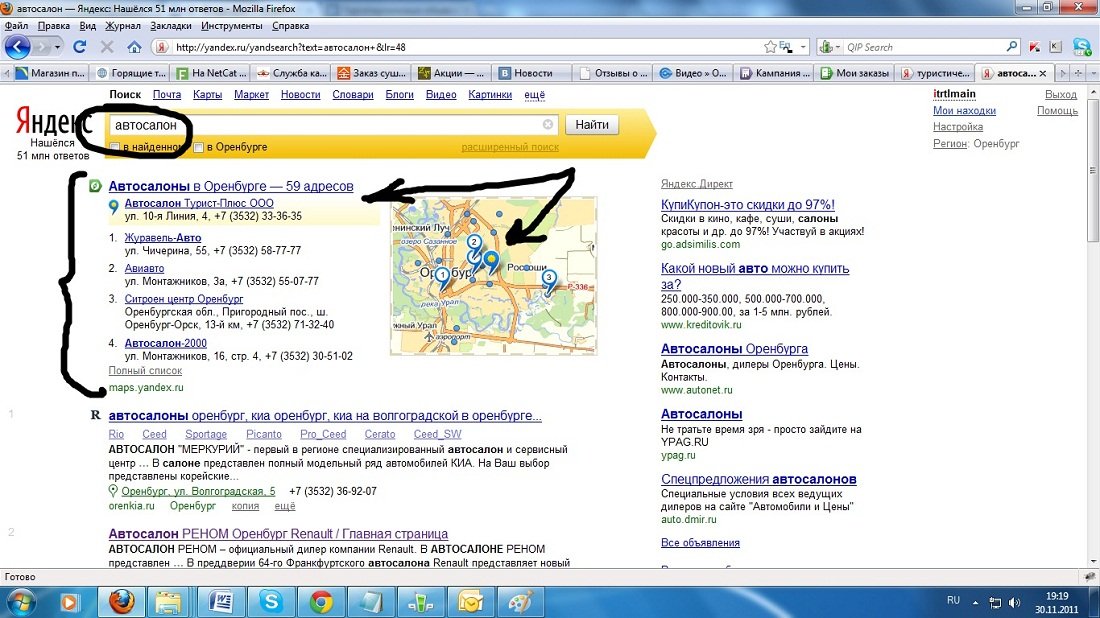Enable the 'в найденном' checkbox
The height and width of the screenshot is (618, 1100).
[x=115, y=148]
